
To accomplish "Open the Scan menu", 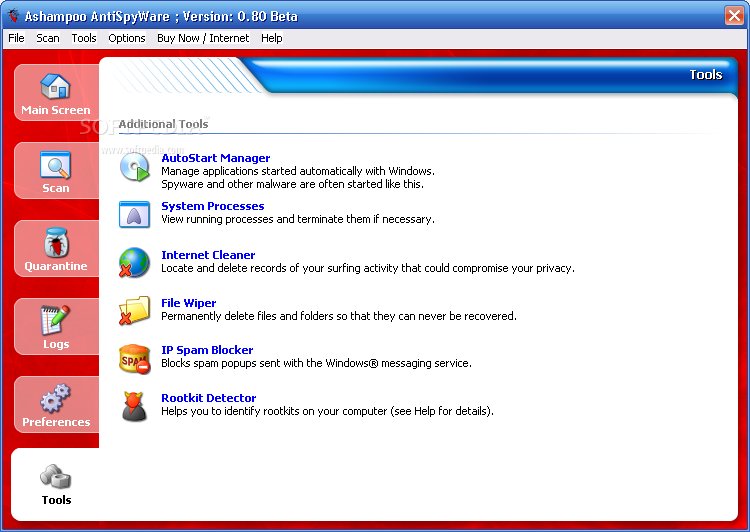I will (48, 38).
